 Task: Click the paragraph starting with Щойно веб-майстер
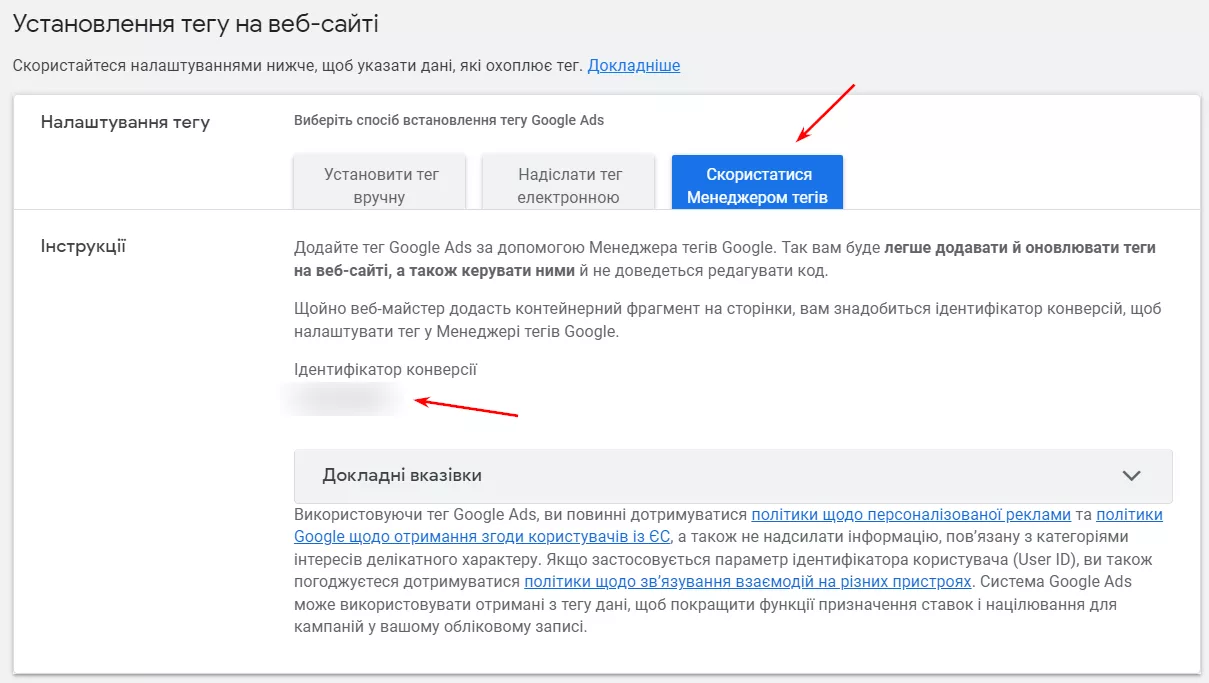[728, 320]
